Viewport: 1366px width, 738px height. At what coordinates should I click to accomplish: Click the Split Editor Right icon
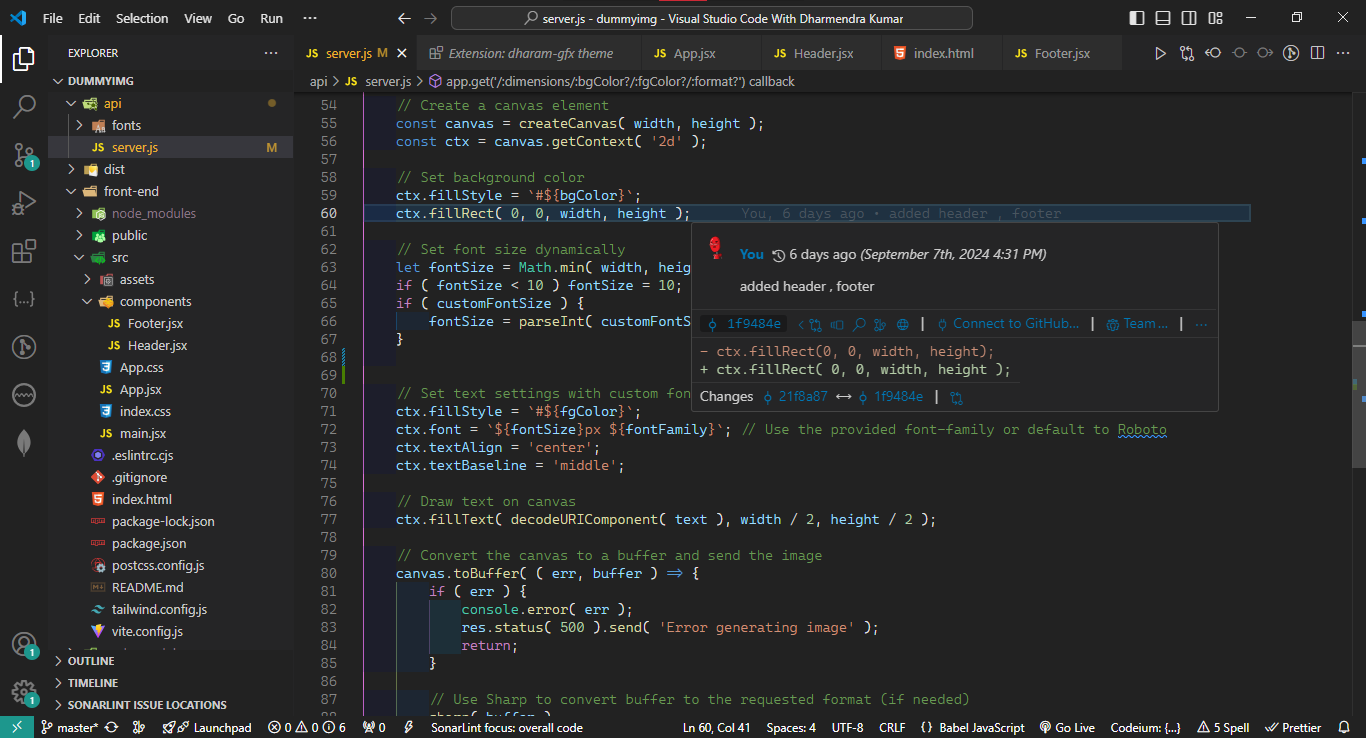[x=1317, y=53]
